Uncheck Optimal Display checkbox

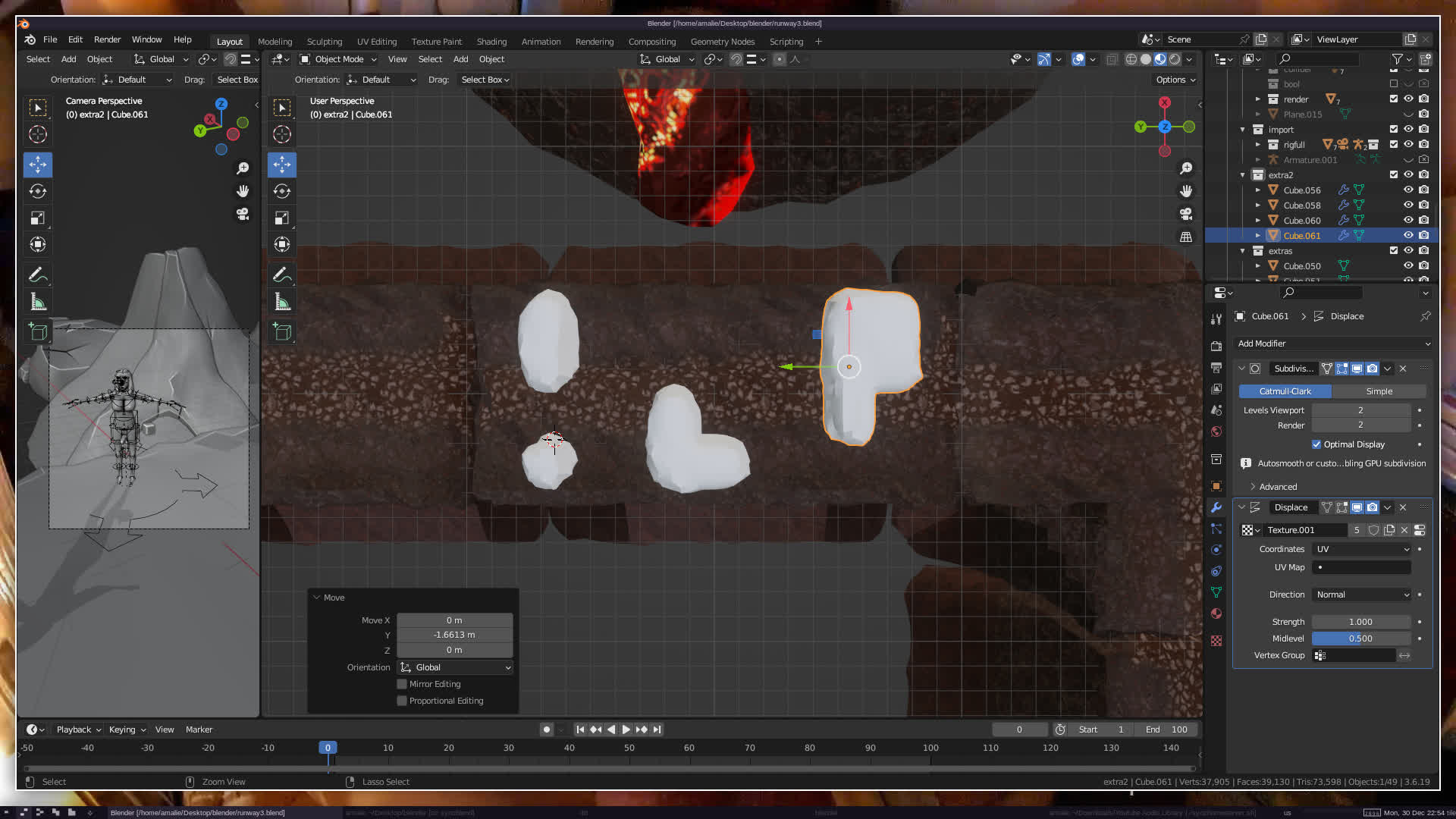(x=1316, y=444)
